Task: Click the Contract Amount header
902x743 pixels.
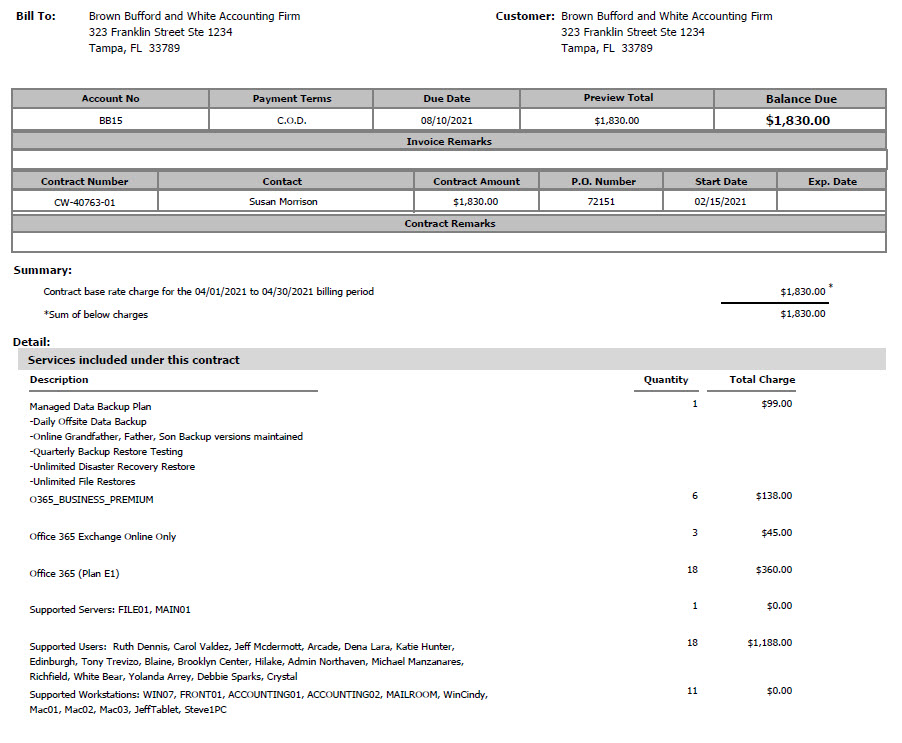Action: click(476, 181)
